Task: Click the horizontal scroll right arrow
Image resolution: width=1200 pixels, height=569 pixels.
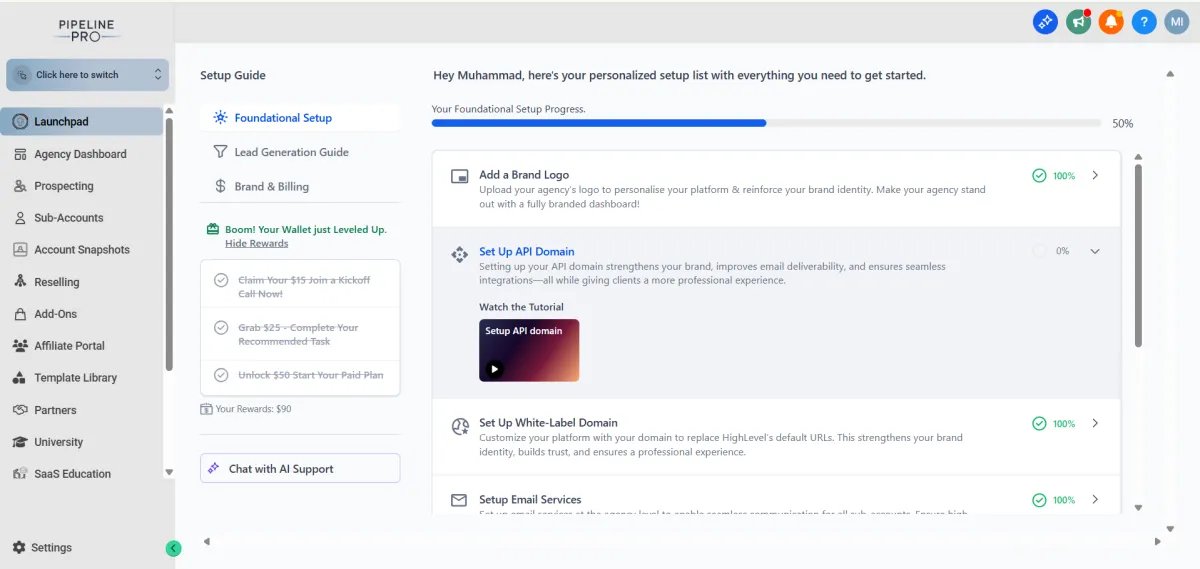Action: 1157,541
